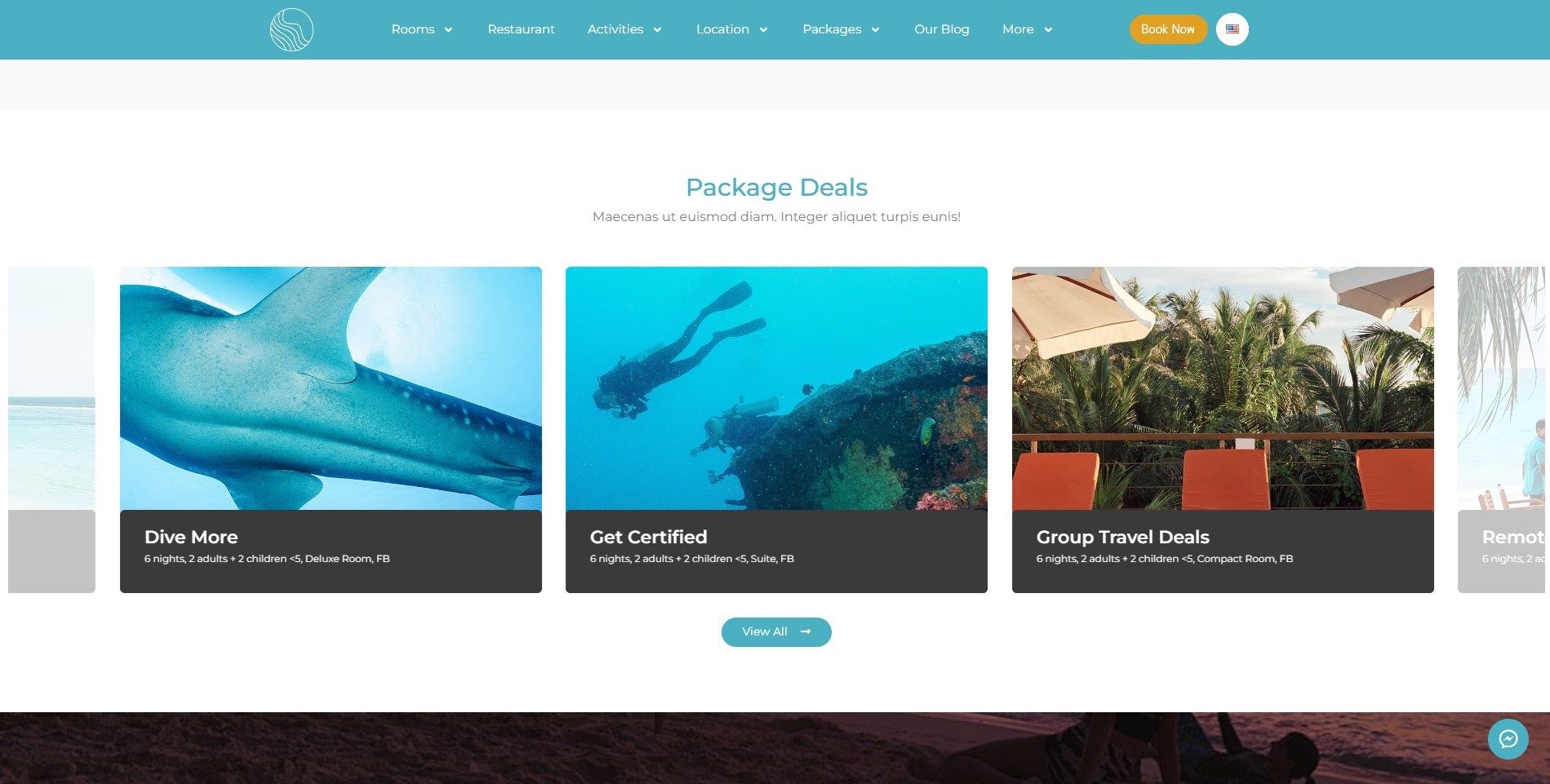Click the Book Now button

1168,29
